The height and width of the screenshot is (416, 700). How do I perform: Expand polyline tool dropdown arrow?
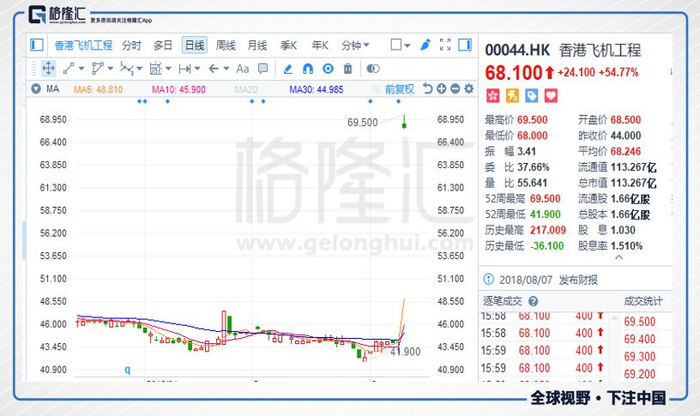[x=110, y=69]
